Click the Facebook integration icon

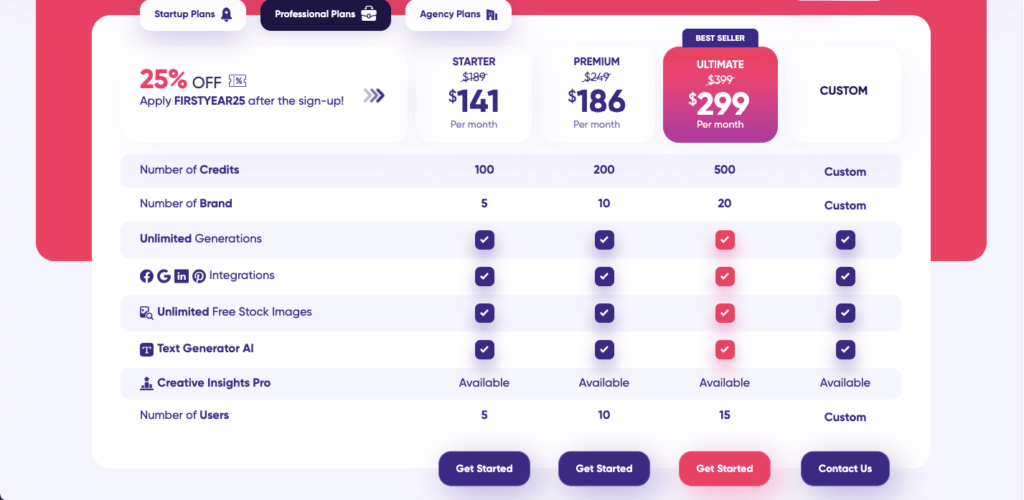click(146, 276)
